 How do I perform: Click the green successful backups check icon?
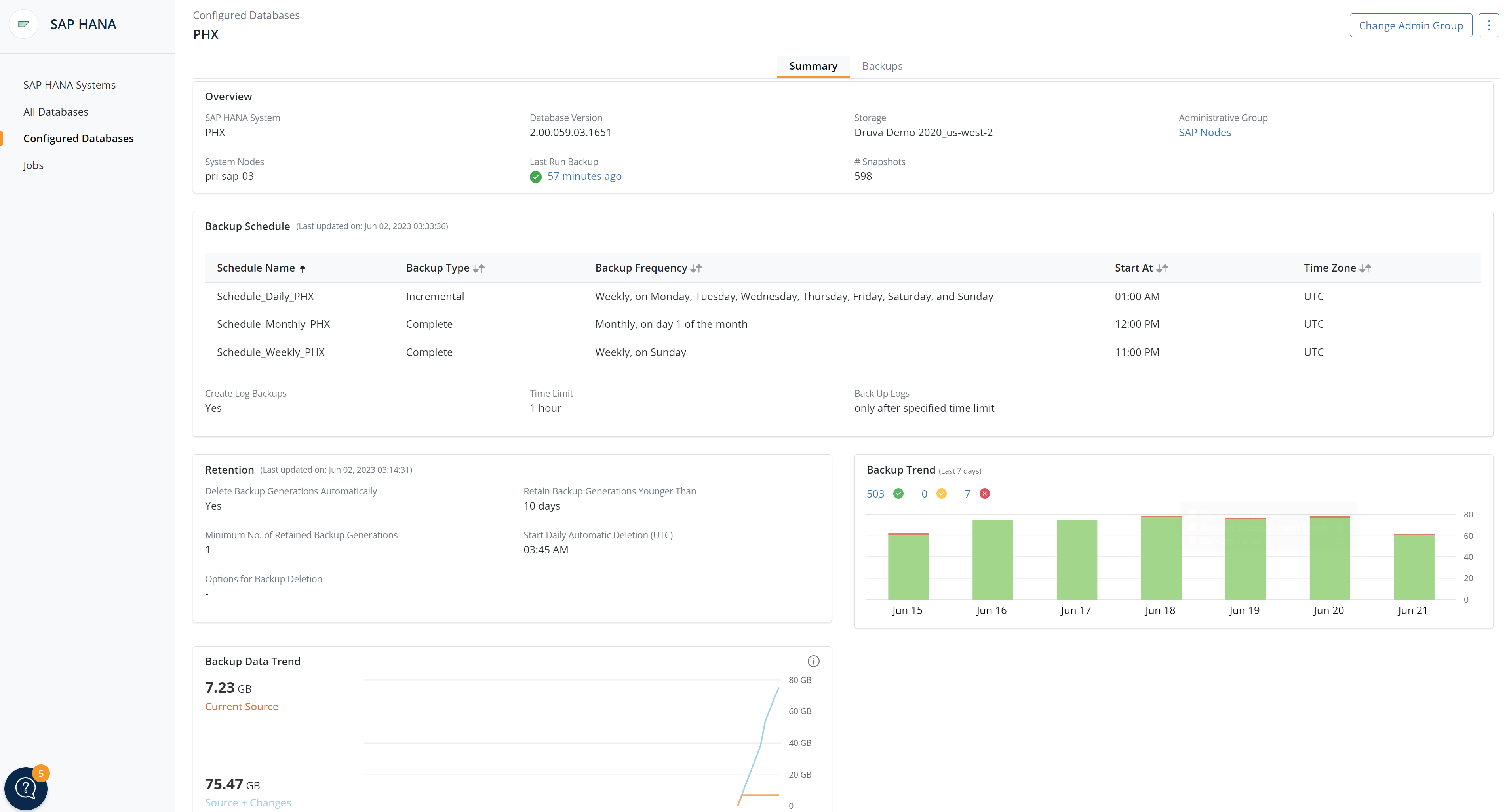[898, 493]
